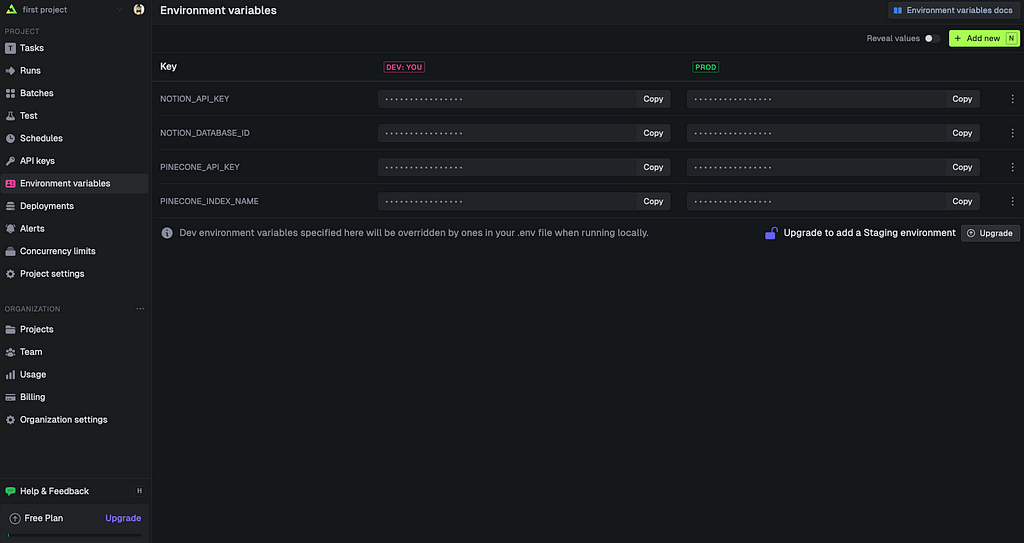Copy NOTION_API_KEY prod value
This screenshot has width=1024, height=543.
[962, 99]
